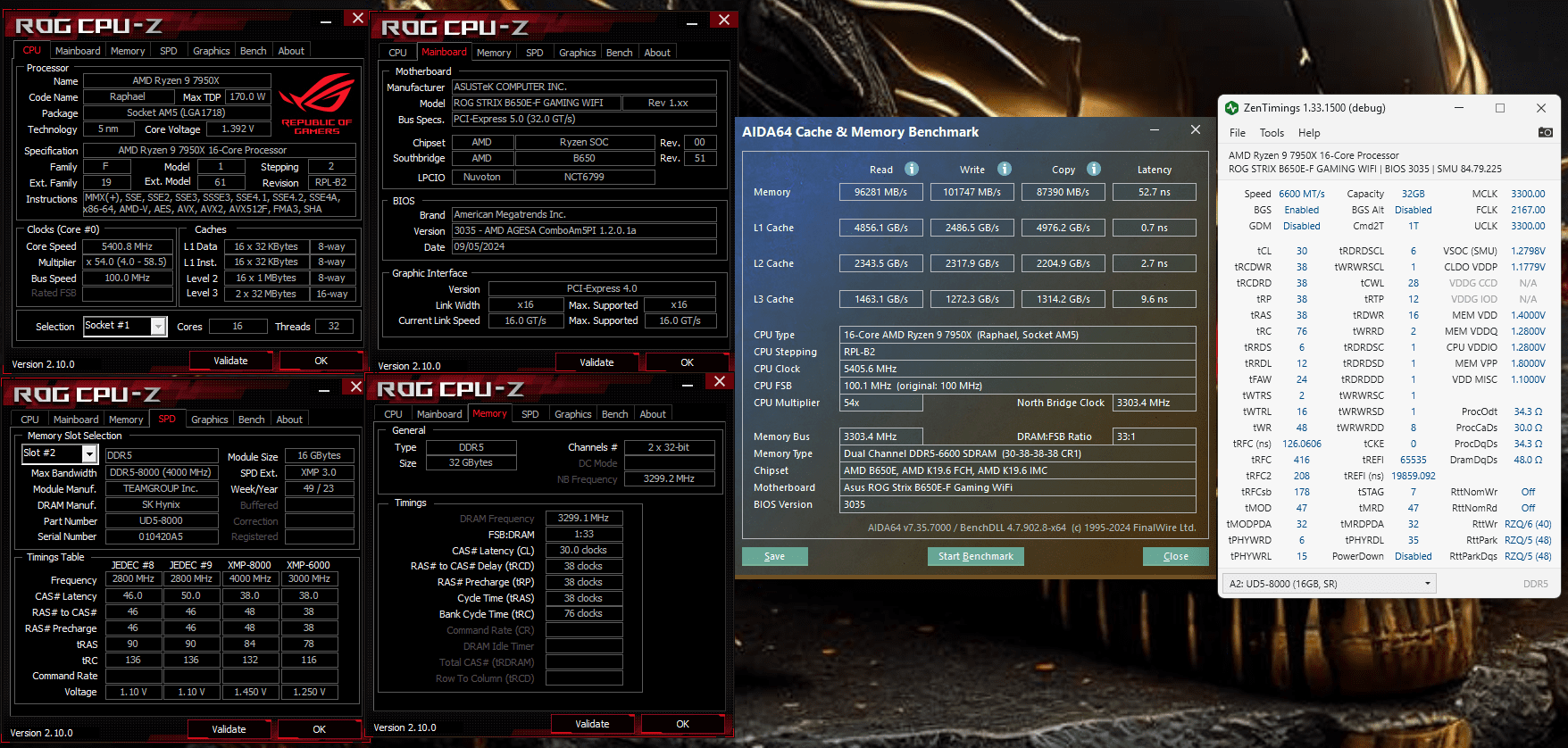
Task: Open the Help menu in ZenTimings
Action: (x=1309, y=133)
